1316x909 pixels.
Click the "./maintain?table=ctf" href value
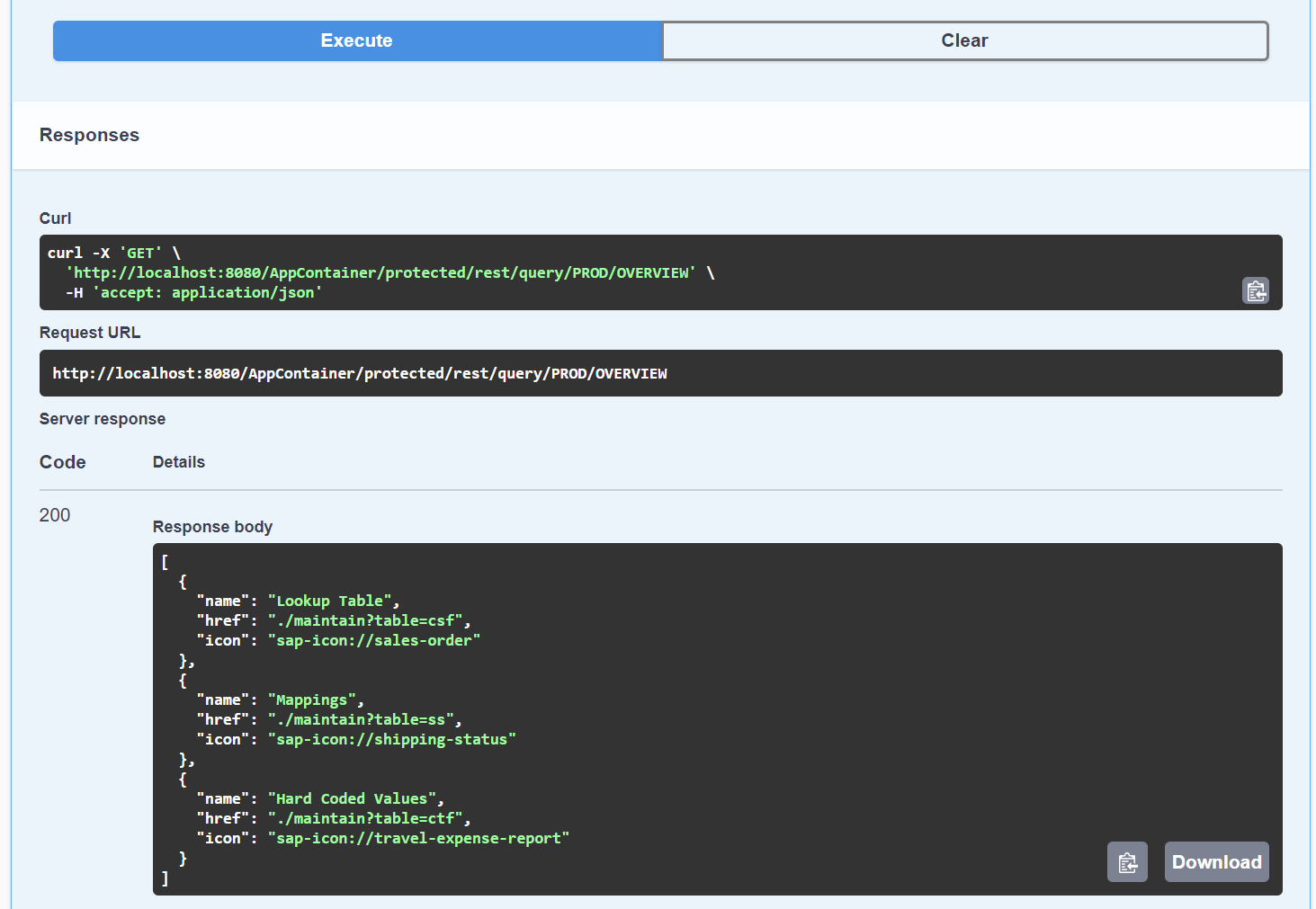(365, 818)
